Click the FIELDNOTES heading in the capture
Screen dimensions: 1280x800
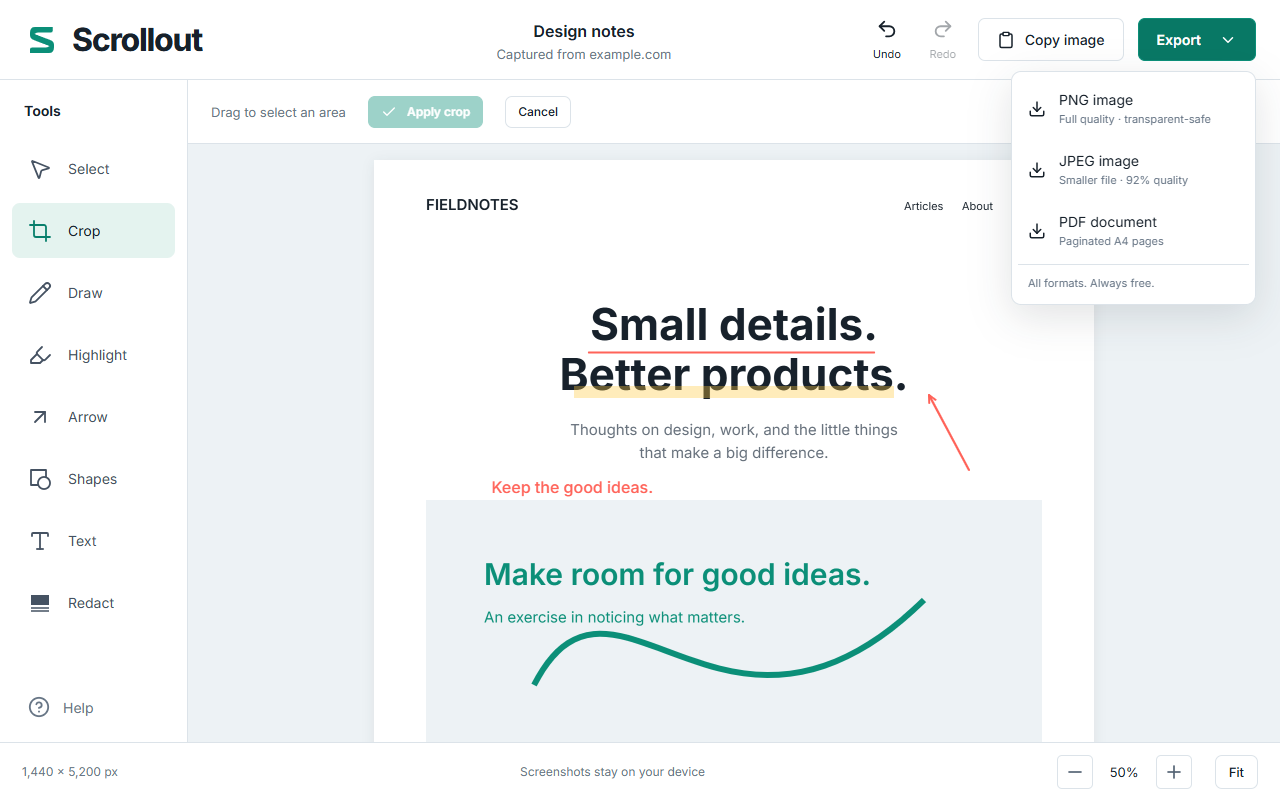tap(472, 205)
